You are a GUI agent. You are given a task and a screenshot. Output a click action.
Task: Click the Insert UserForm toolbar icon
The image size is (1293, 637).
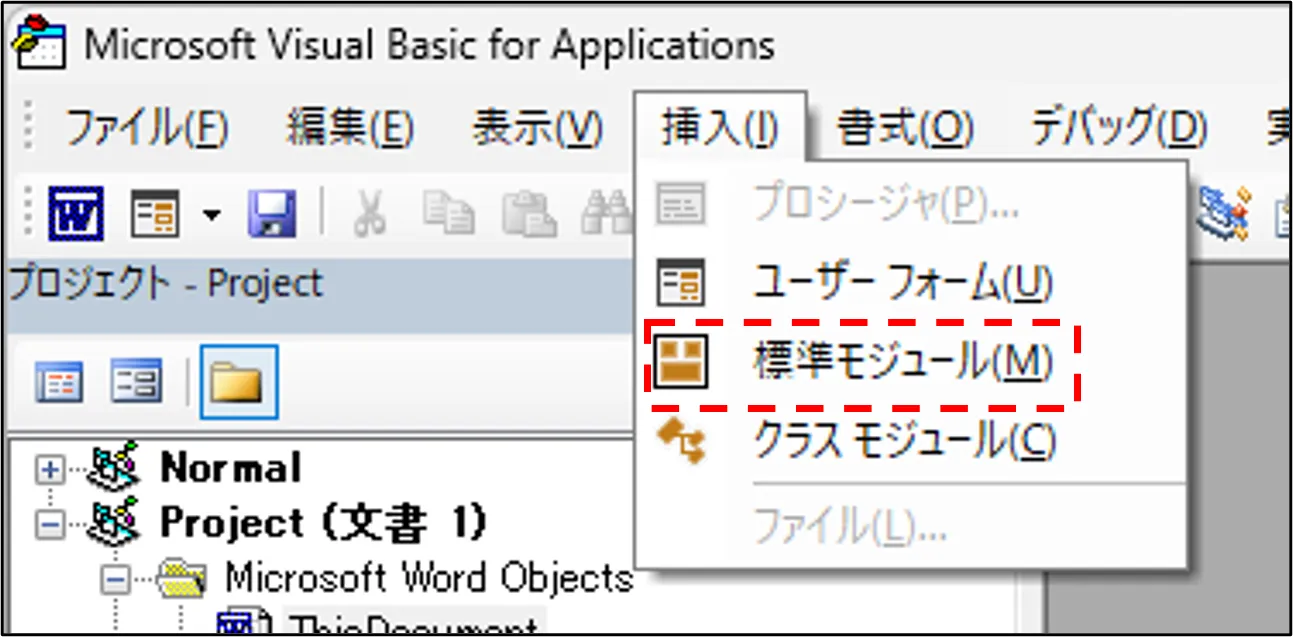click(156, 214)
